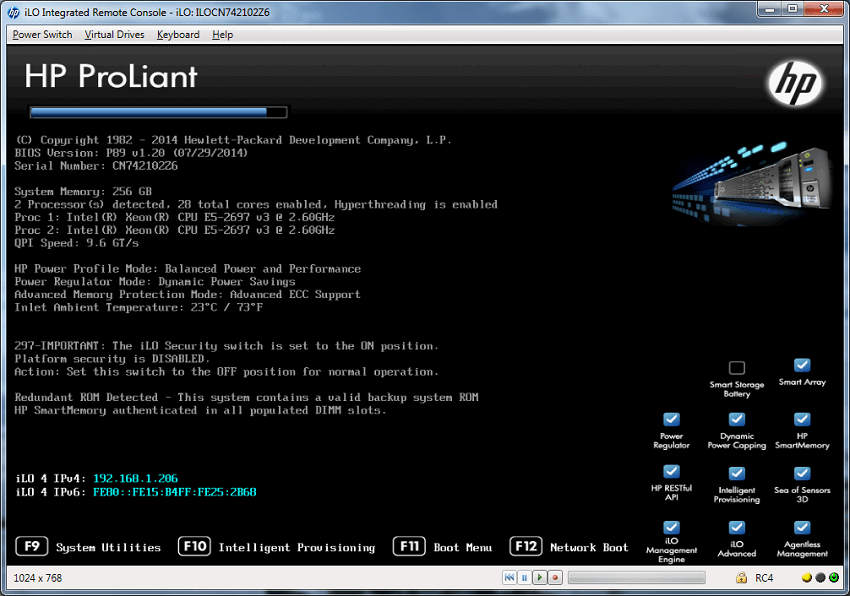Maximize the iLO Remote Console window
The width and height of the screenshot is (850, 596).
[x=792, y=9]
